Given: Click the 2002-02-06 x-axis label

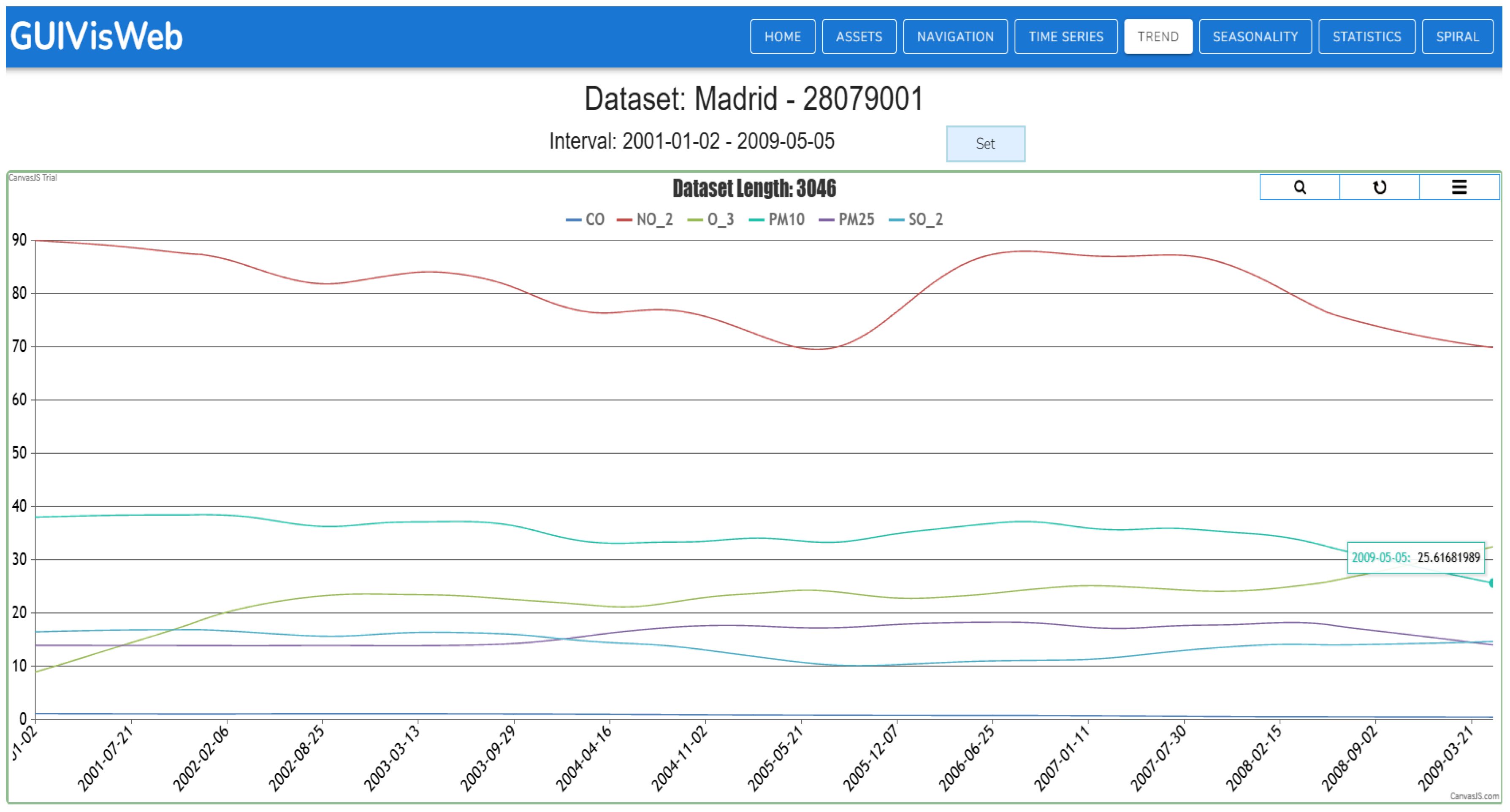Looking at the screenshot, I should pos(201,758).
